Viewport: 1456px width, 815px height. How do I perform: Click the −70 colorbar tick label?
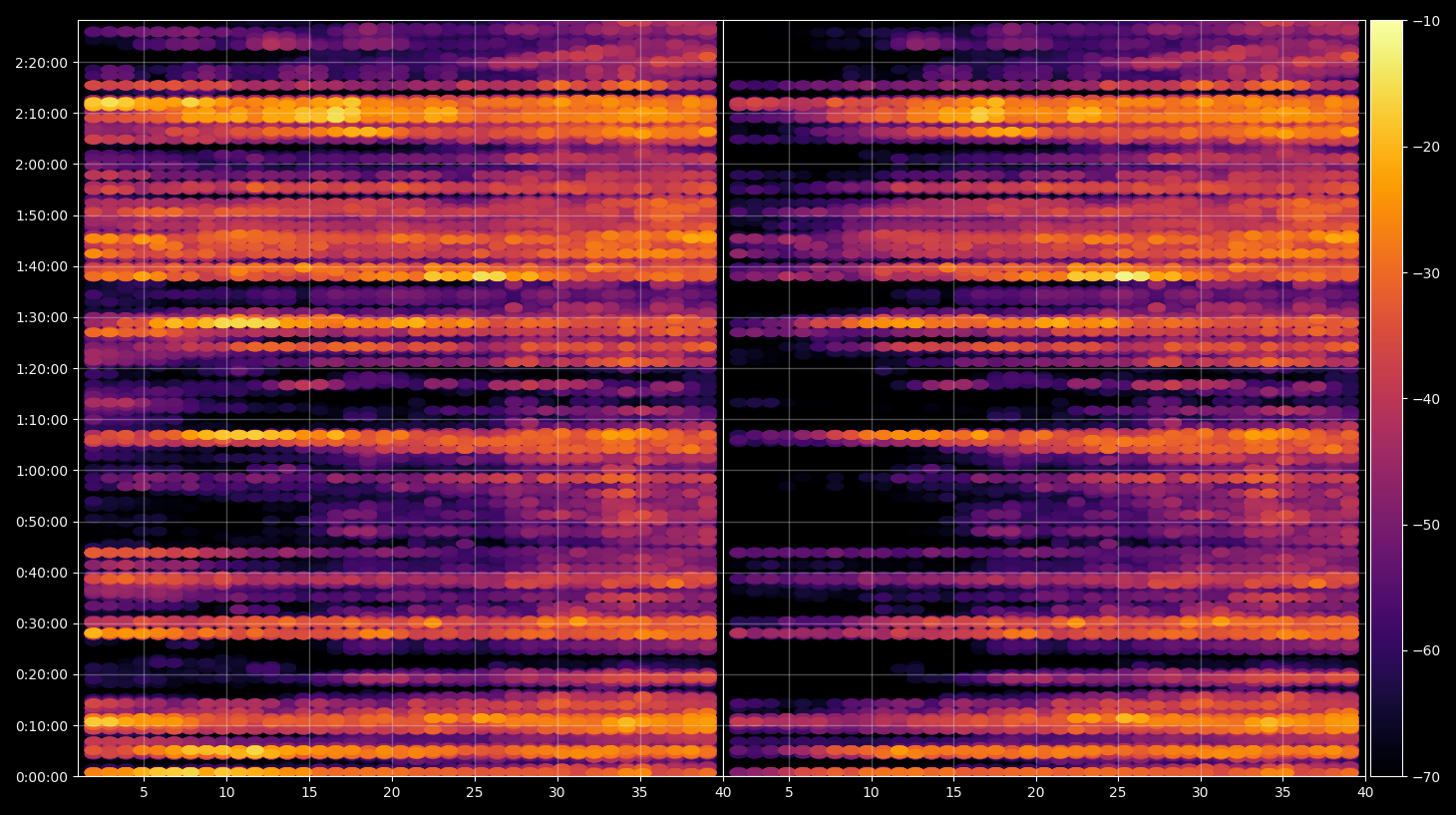coord(1426,776)
